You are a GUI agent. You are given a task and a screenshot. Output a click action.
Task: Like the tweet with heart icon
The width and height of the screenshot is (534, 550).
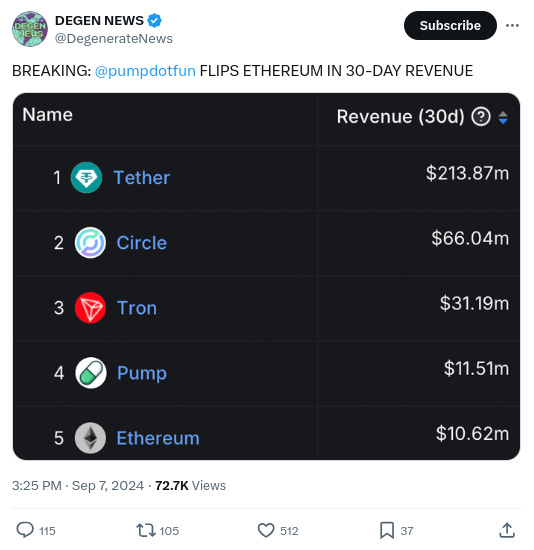coord(266,530)
